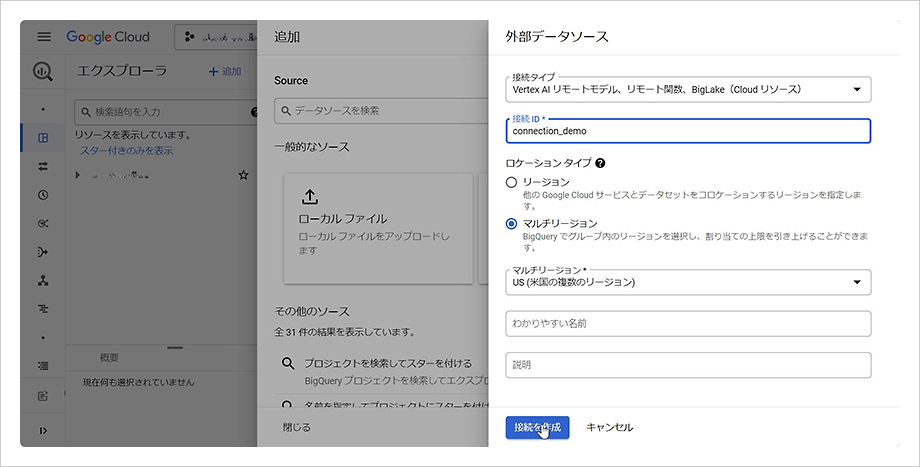Open the BigQuery home icon

[x=43, y=71]
